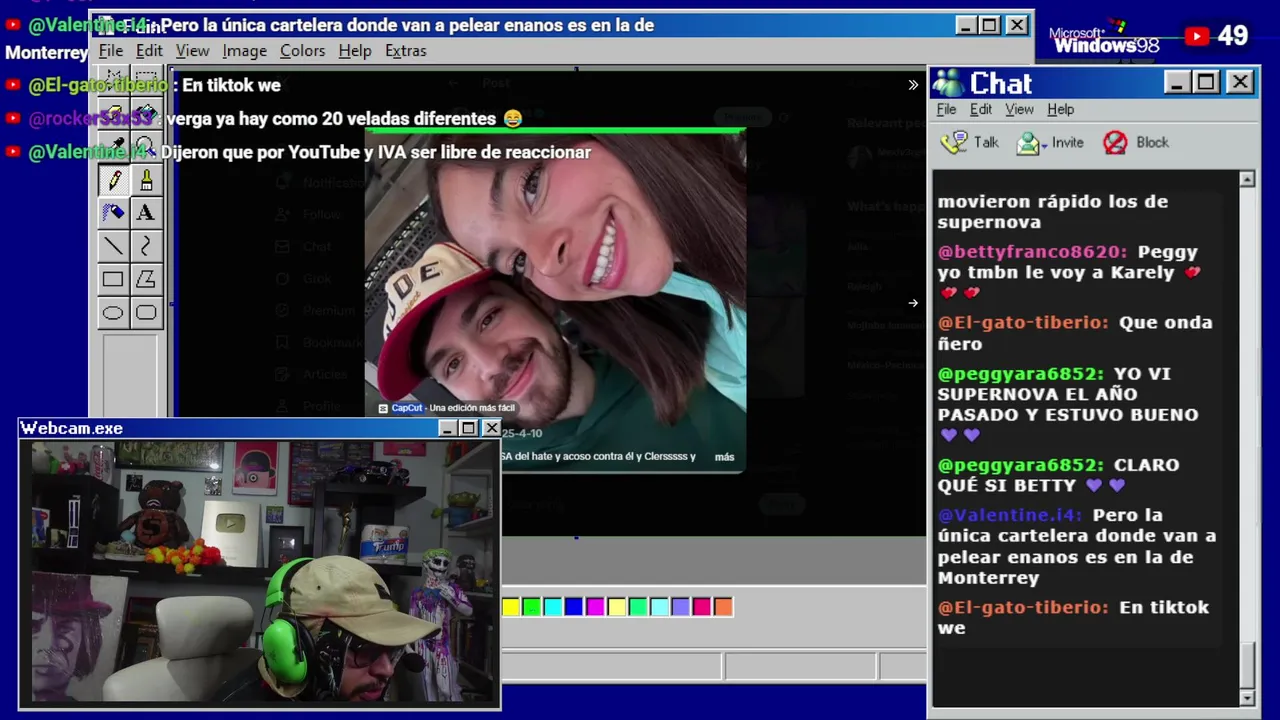Close the Paint window
The image size is (1280, 720).
coord(1016,25)
